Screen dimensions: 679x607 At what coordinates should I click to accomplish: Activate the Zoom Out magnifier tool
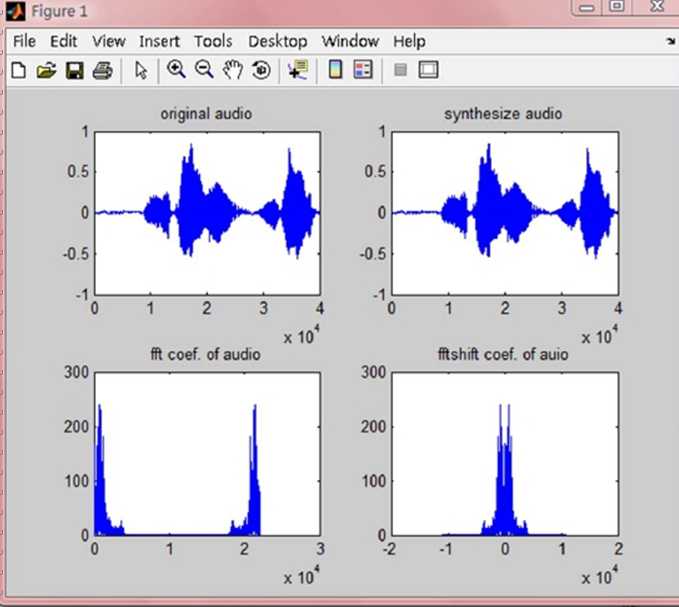[x=204, y=70]
